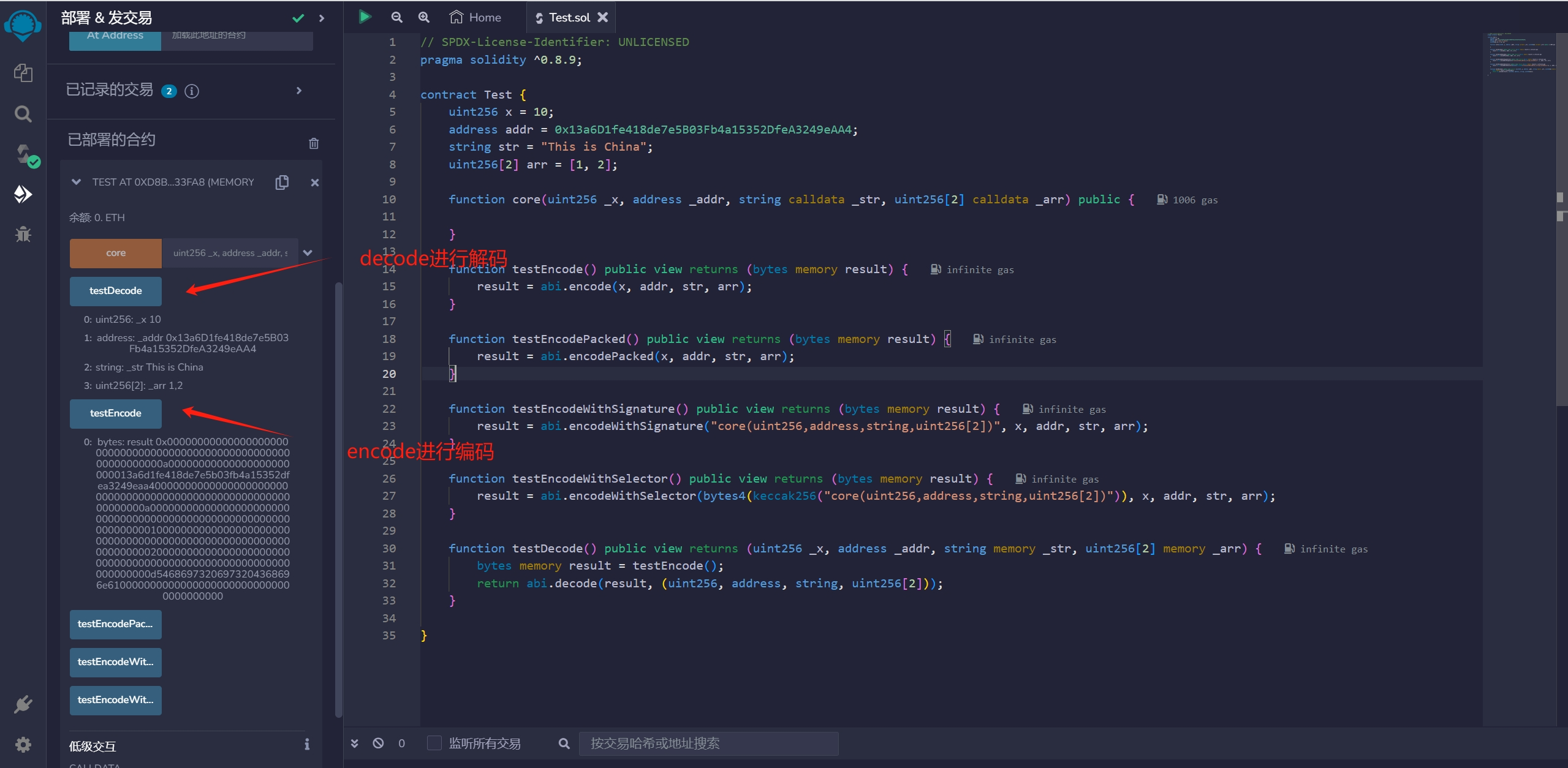Zoom out the editor font
This screenshot has width=1568, height=768.
click(x=397, y=17)
